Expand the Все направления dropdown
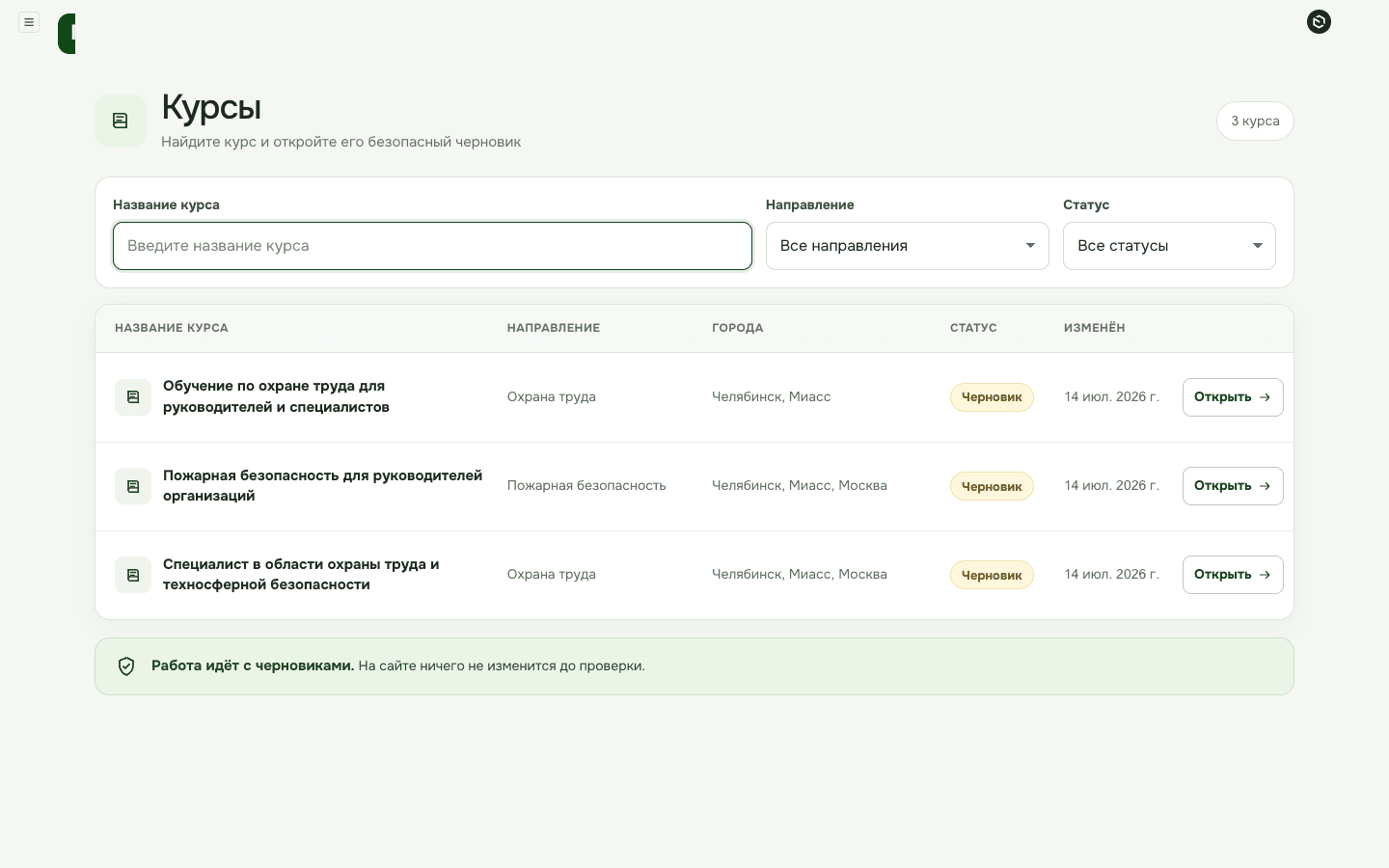The image size is (1389, 868). tap(907, 246)
